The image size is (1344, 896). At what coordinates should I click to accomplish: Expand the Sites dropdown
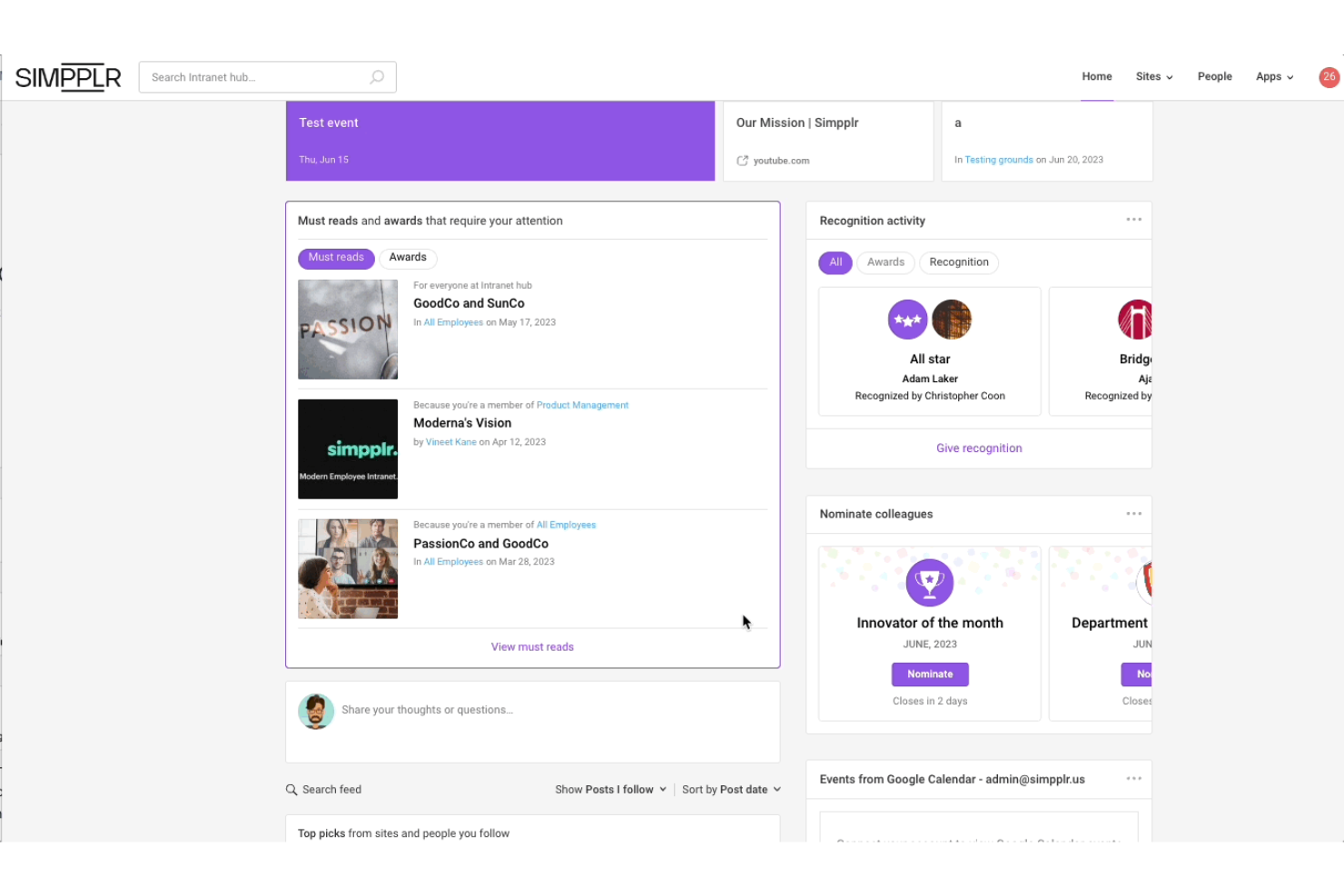click(x=1153, y=76)
